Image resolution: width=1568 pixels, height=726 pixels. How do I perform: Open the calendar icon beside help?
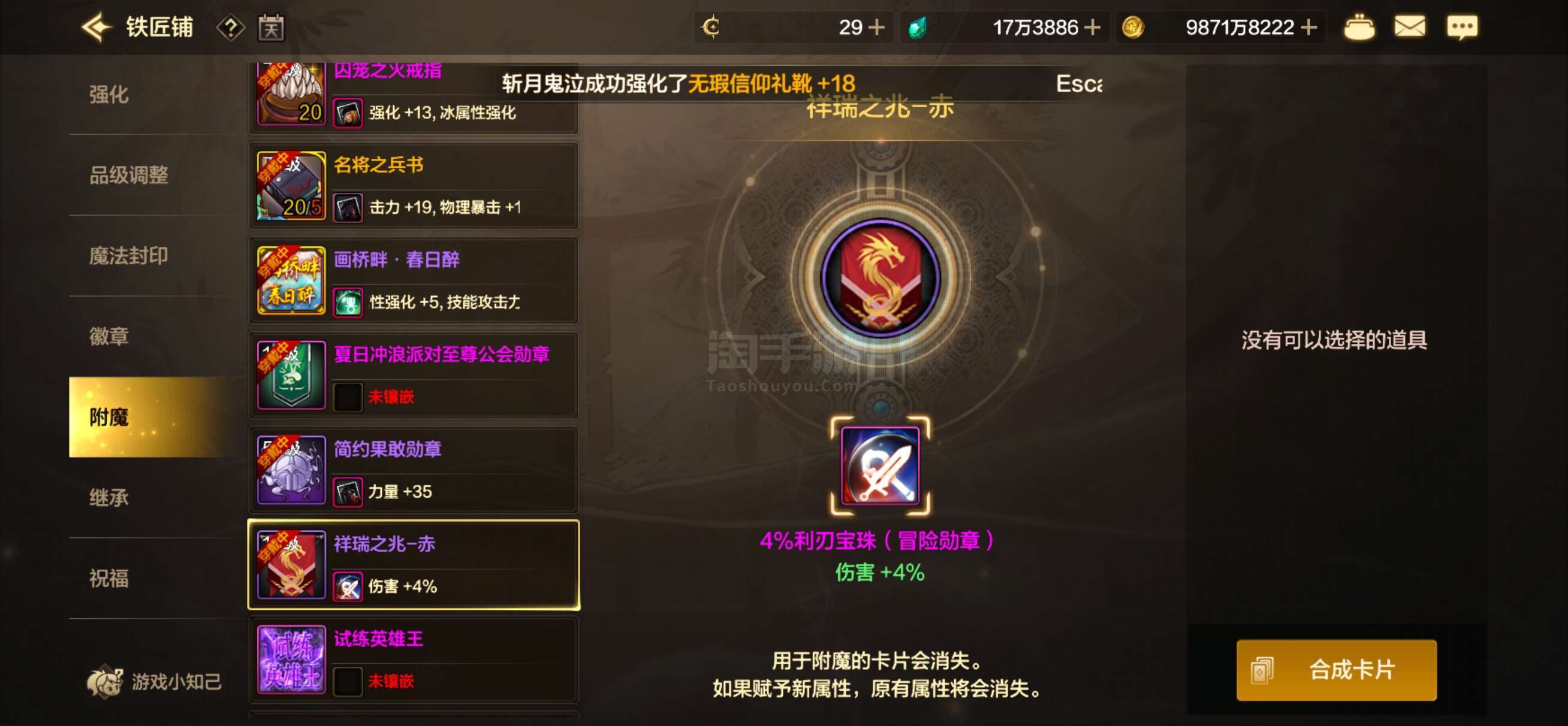[x=271, y=28]
